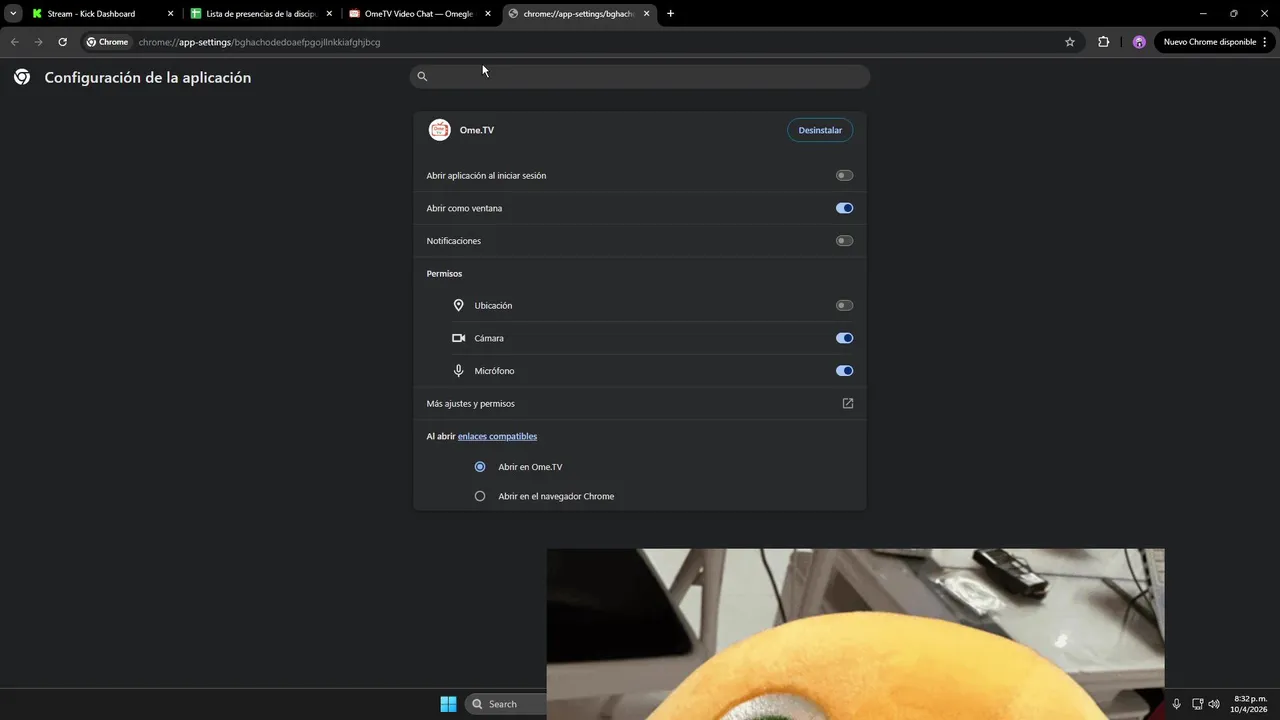This screenshot has width=1280, height=720.
Task: Open the purple profile avatar
Action: click(x=1139, y=42)
